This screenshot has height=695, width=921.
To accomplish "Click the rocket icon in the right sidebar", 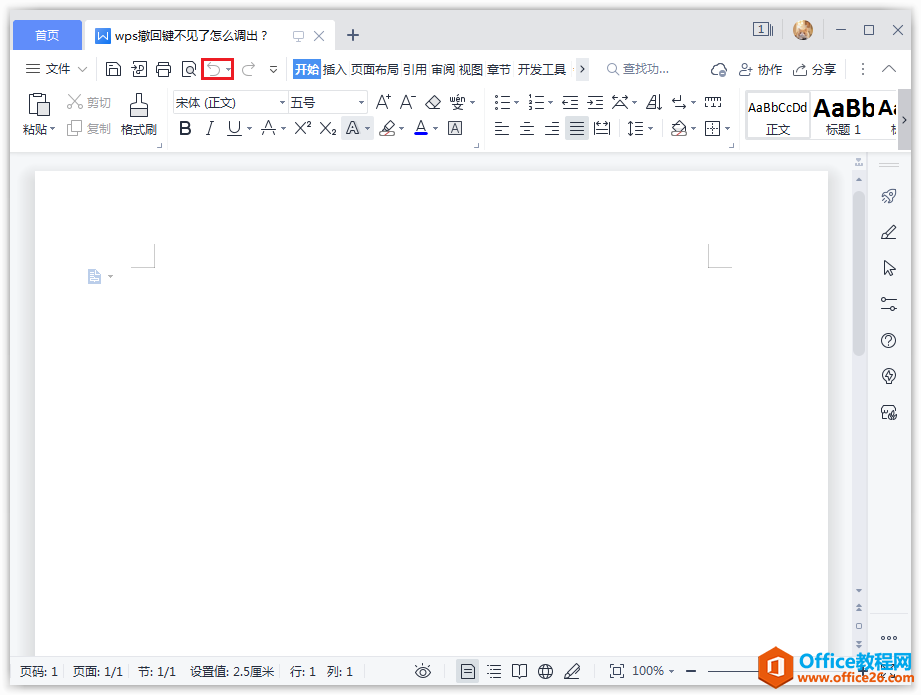I will coord(888,196).
